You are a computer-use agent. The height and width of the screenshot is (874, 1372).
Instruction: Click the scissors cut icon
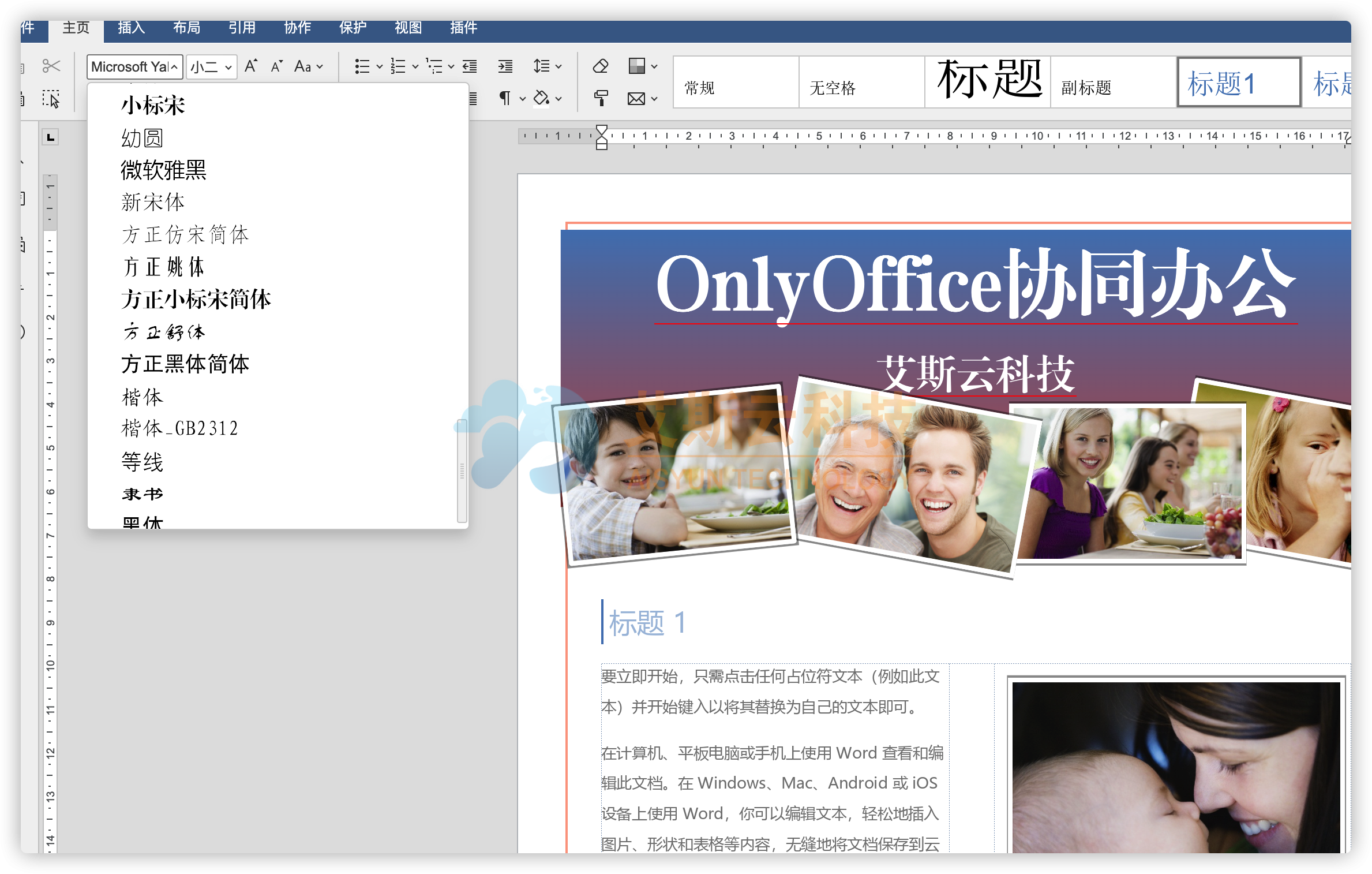click(x=51, y=66)
